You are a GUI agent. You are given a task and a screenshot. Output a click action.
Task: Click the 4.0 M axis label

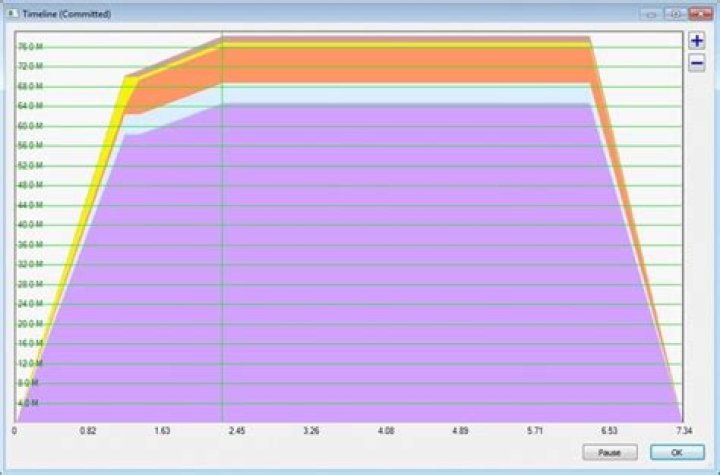28,403
